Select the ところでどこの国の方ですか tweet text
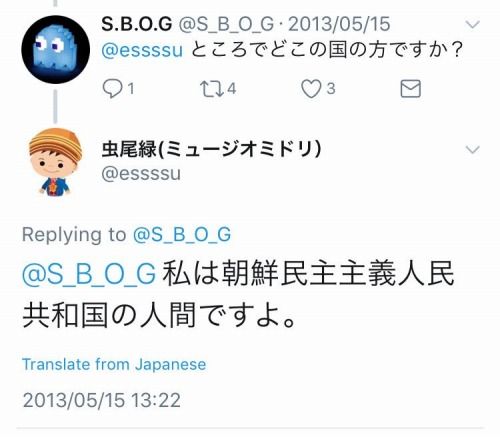 [327, 50]
